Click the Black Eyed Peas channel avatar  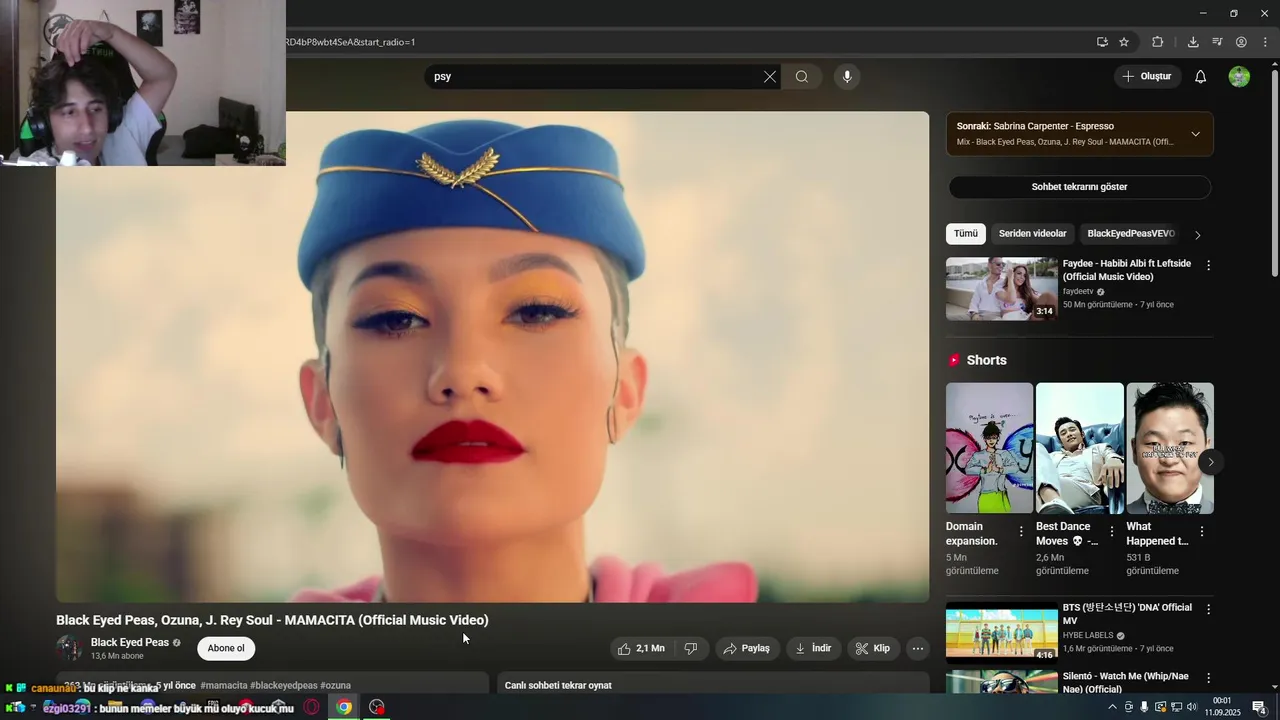click(x=70, y=648)
